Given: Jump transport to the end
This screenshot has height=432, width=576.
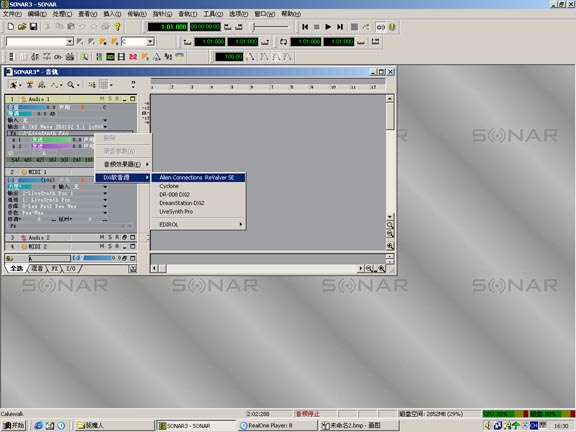Looking at the screenshot, I should click(340, 27).
